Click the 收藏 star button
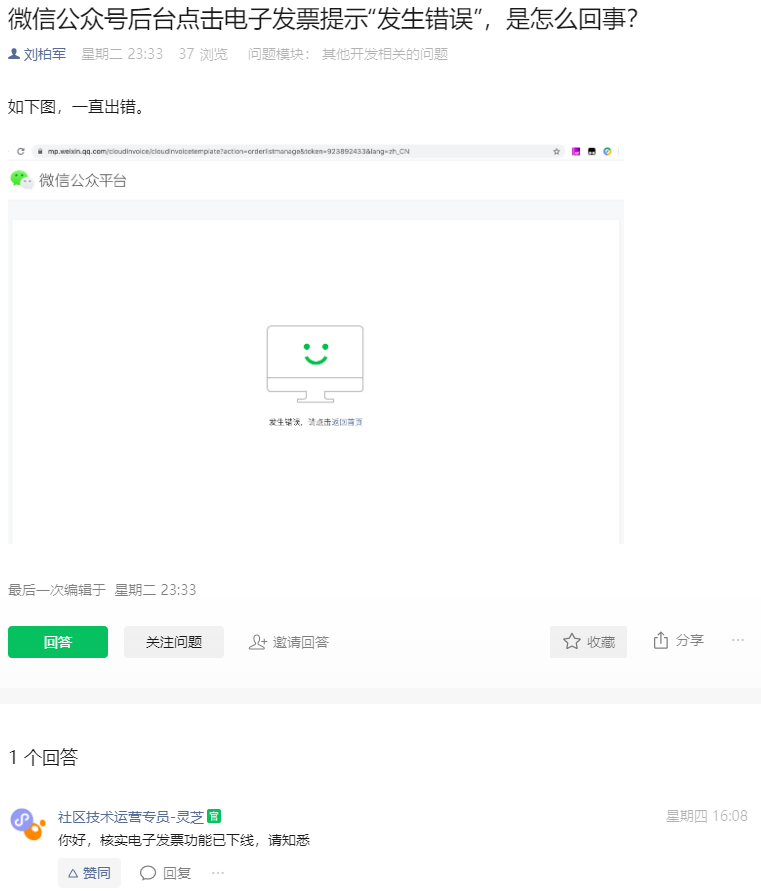761x891 pixels. click(588, 642)
